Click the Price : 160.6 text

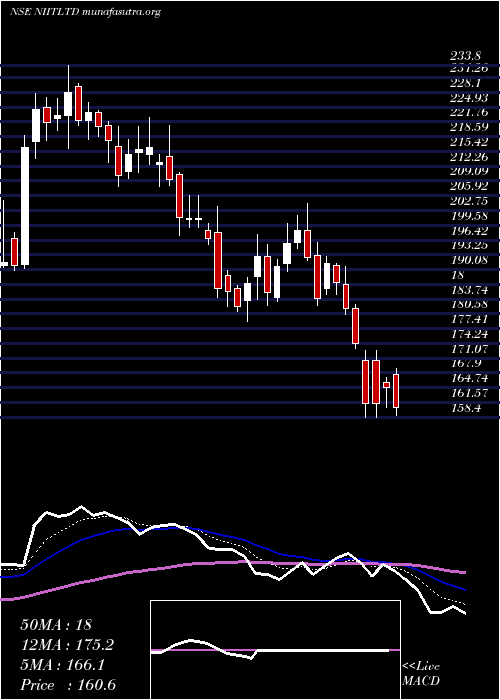68,685
